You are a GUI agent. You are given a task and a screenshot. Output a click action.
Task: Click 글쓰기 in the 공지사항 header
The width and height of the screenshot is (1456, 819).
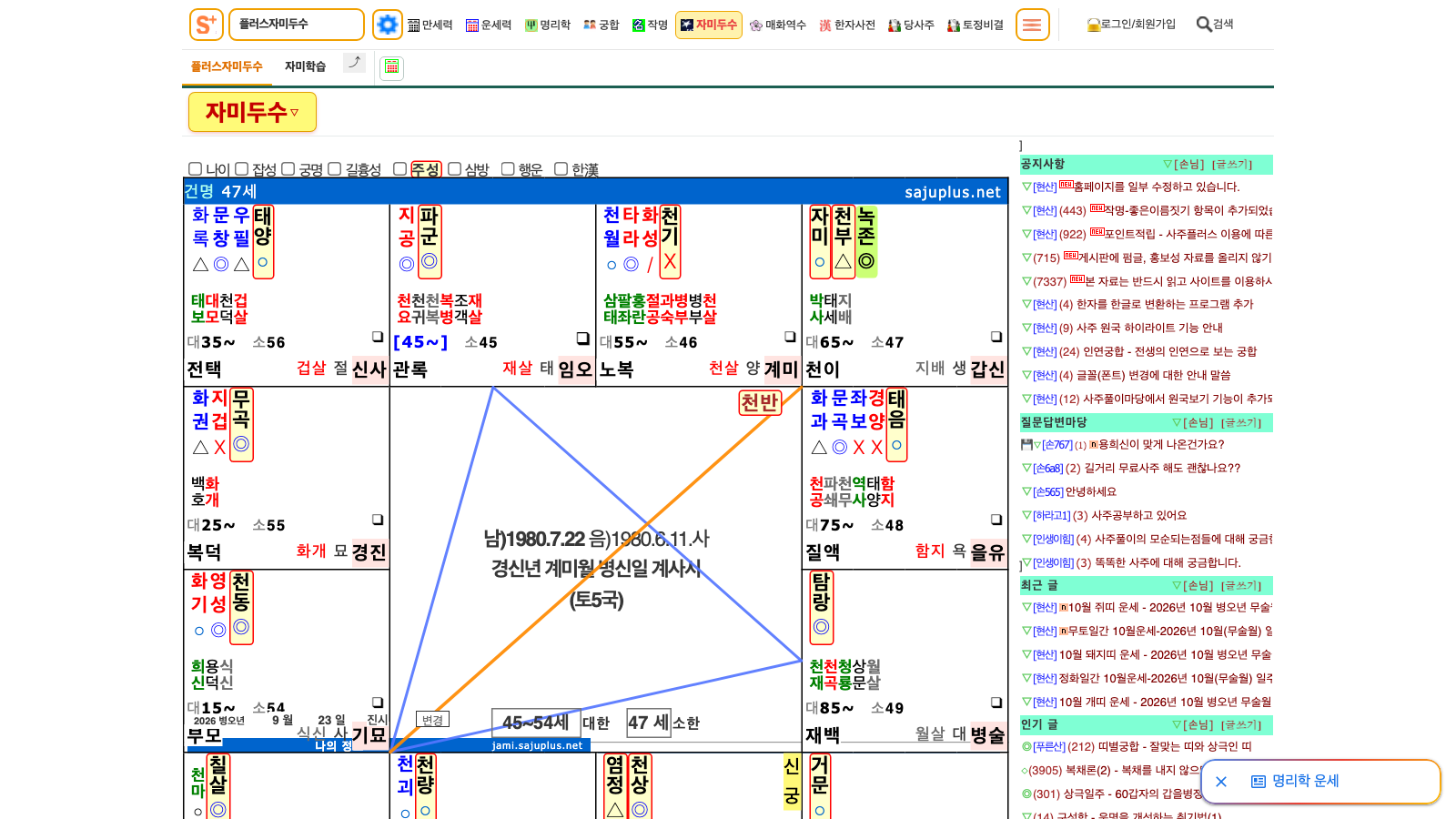(x=1233, y=165)
